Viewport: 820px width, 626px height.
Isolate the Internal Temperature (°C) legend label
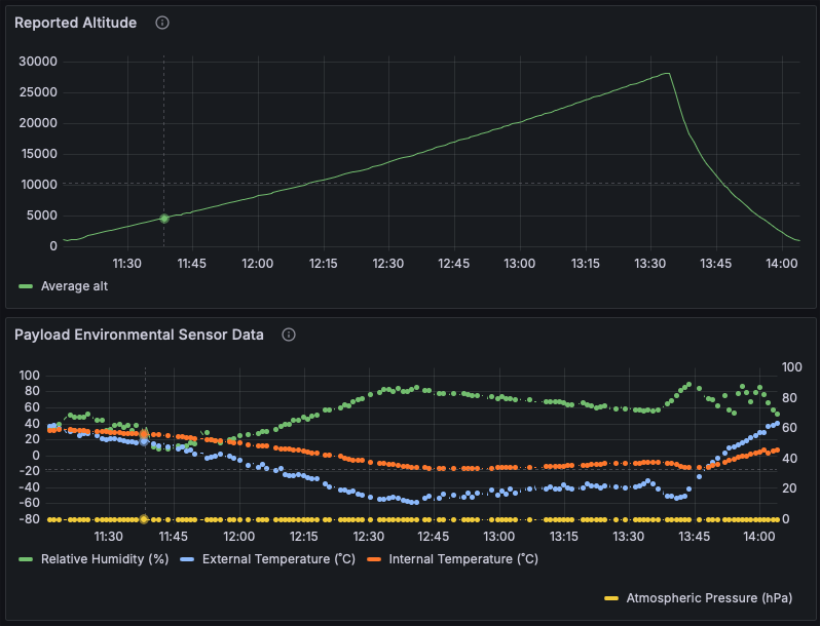click(463, 559)
